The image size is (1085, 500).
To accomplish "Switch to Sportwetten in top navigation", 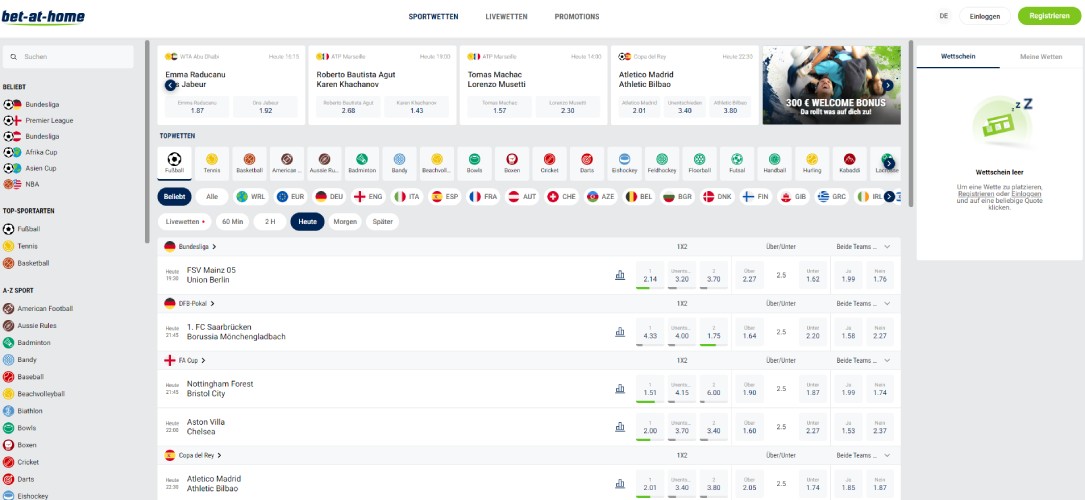I will (x=433, y=17).
